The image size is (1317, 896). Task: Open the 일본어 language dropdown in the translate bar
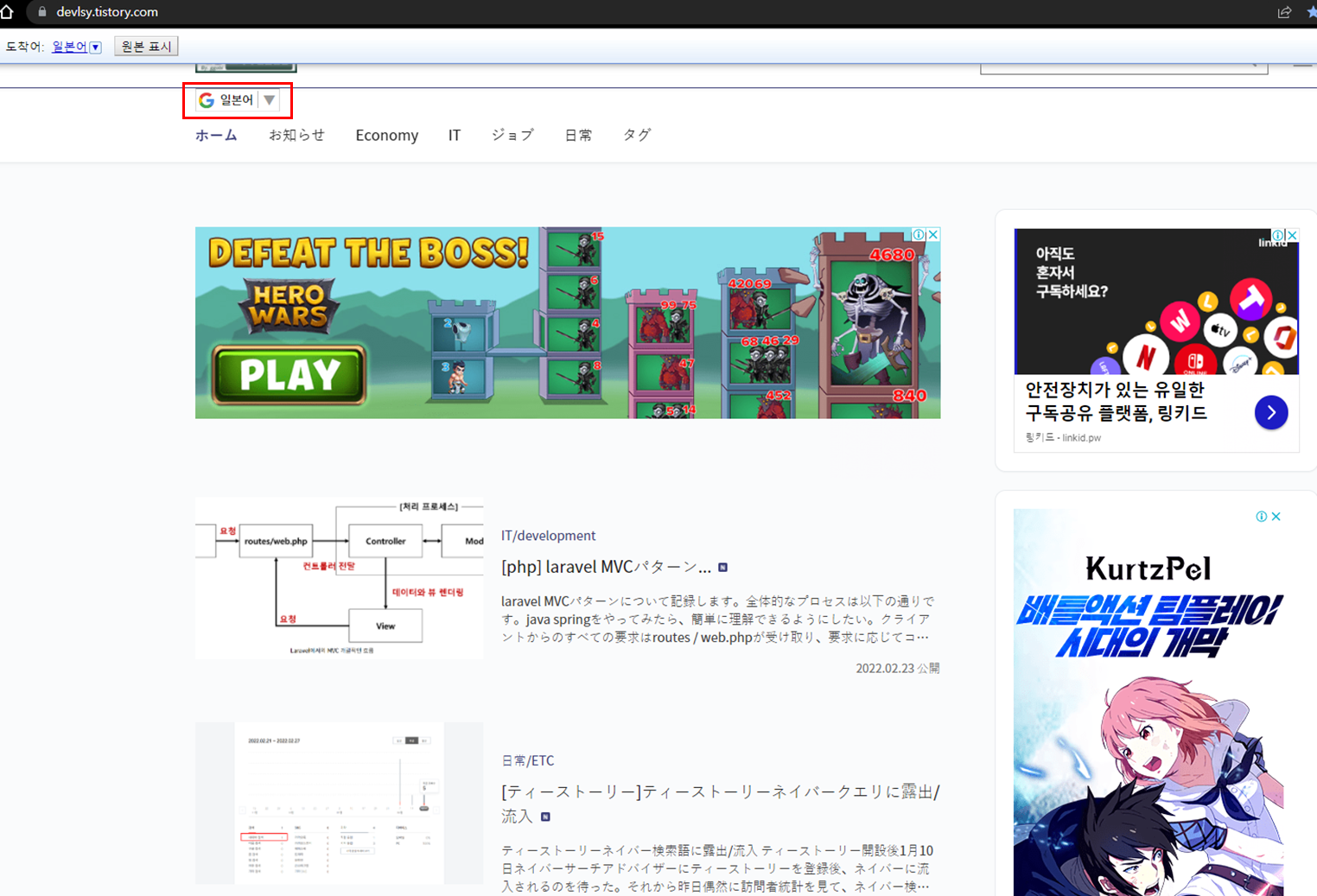77,47
